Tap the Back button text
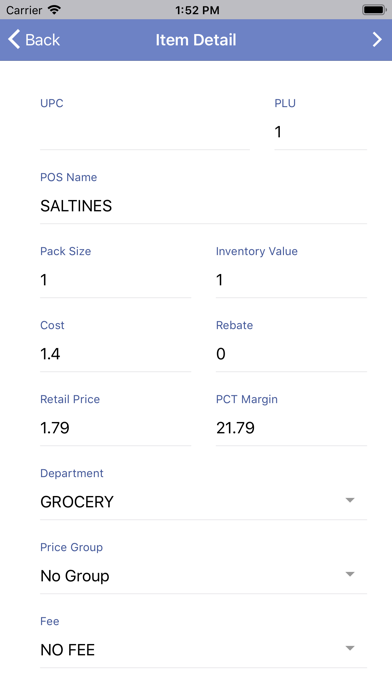 tap(42, 40)
